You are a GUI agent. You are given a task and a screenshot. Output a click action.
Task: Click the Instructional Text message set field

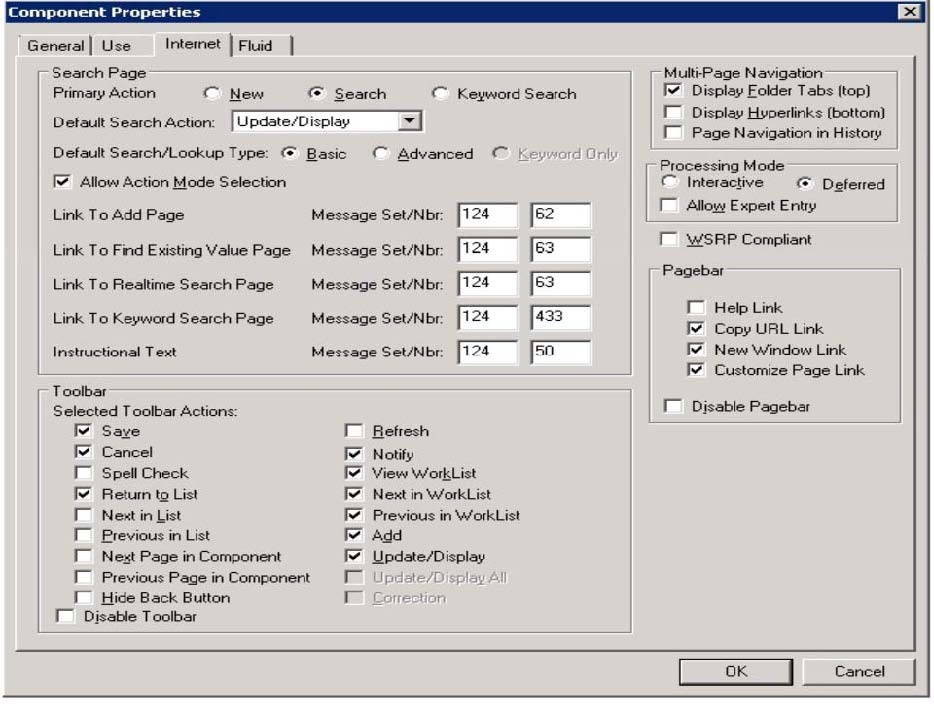pos(487,352)
